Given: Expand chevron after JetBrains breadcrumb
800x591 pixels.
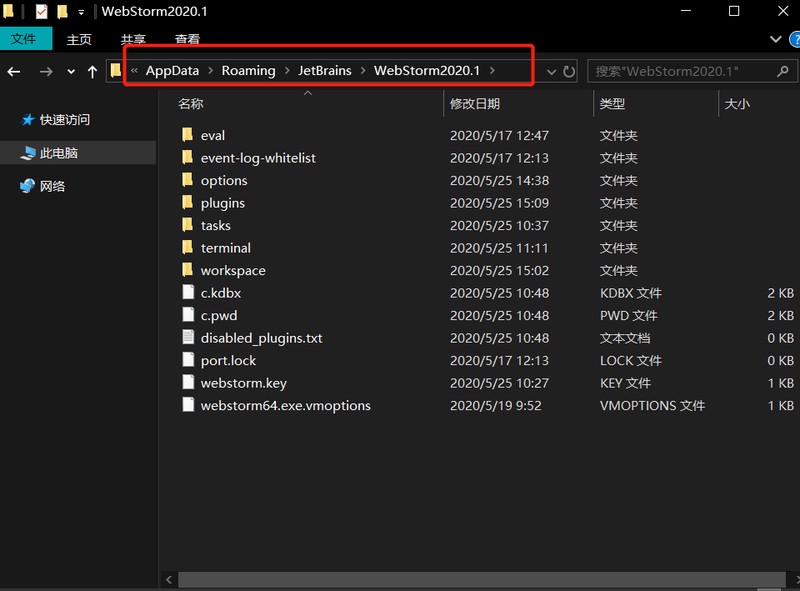Looking at the screenshot, I should [x=363, y=70].
